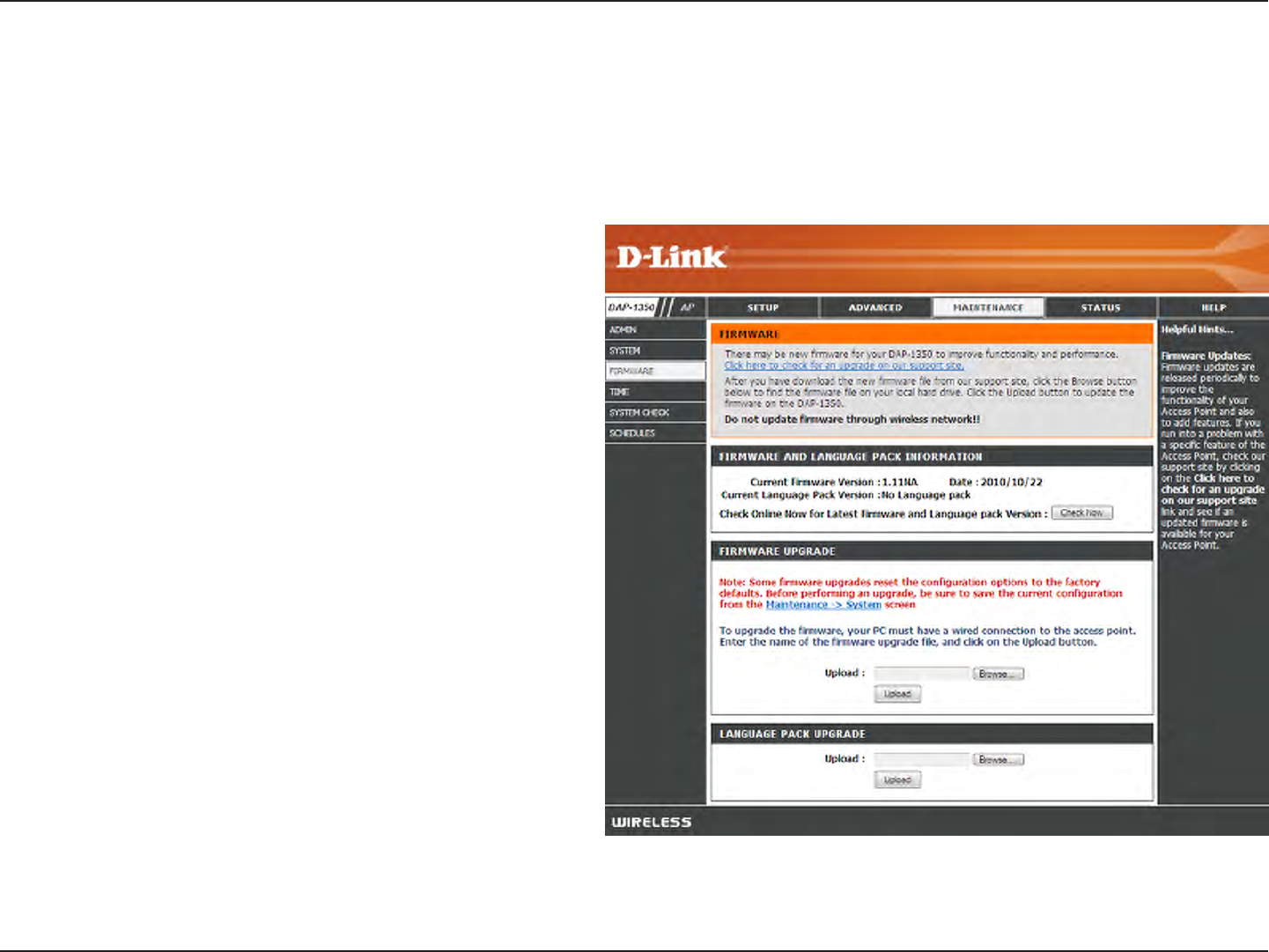The height and width of the screenshot is (952, 1269).
Task: Click Upload in Language Pack Upgrade section
Action: click(897, 780)
